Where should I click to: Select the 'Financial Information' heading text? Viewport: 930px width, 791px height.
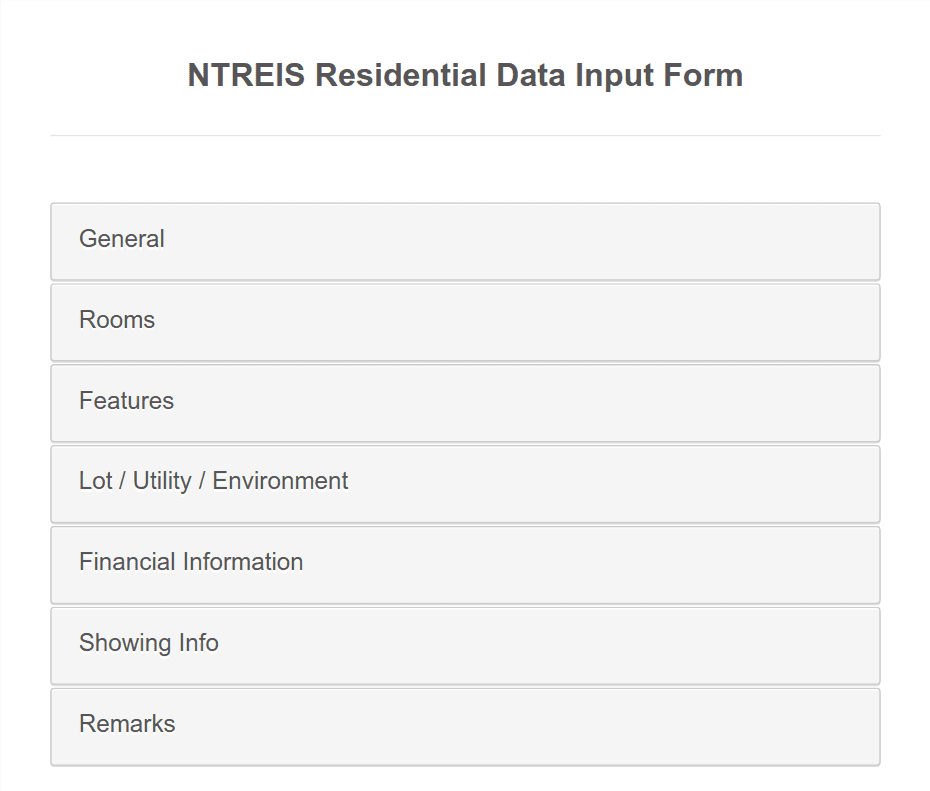coord(191,563)
